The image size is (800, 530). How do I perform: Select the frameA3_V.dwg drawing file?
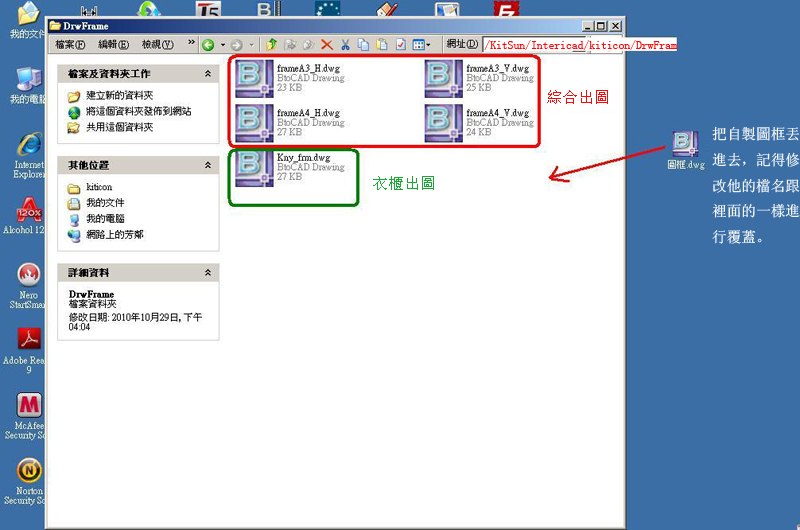[444, 80]
